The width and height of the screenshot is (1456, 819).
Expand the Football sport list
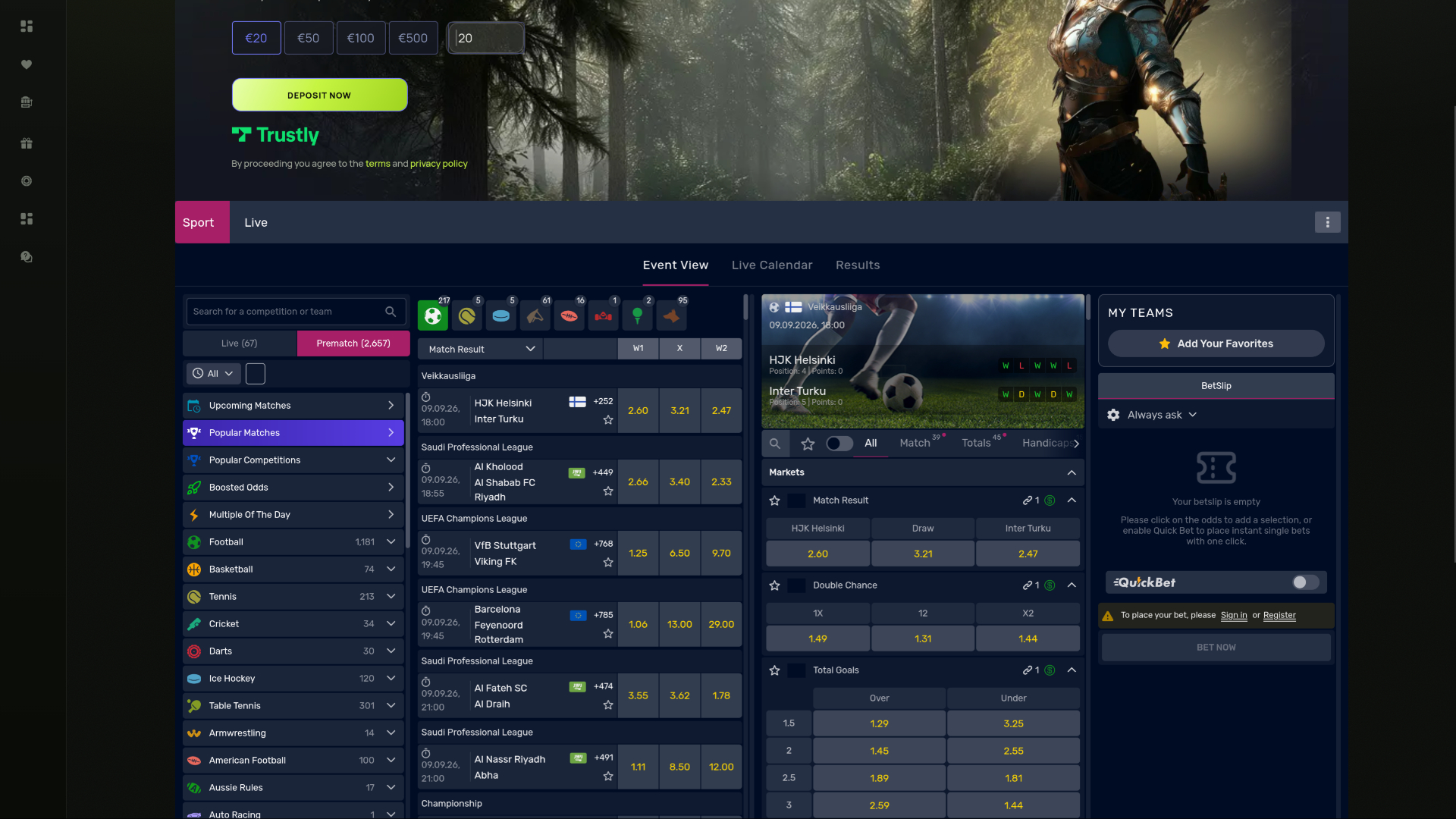pos(293,542)
